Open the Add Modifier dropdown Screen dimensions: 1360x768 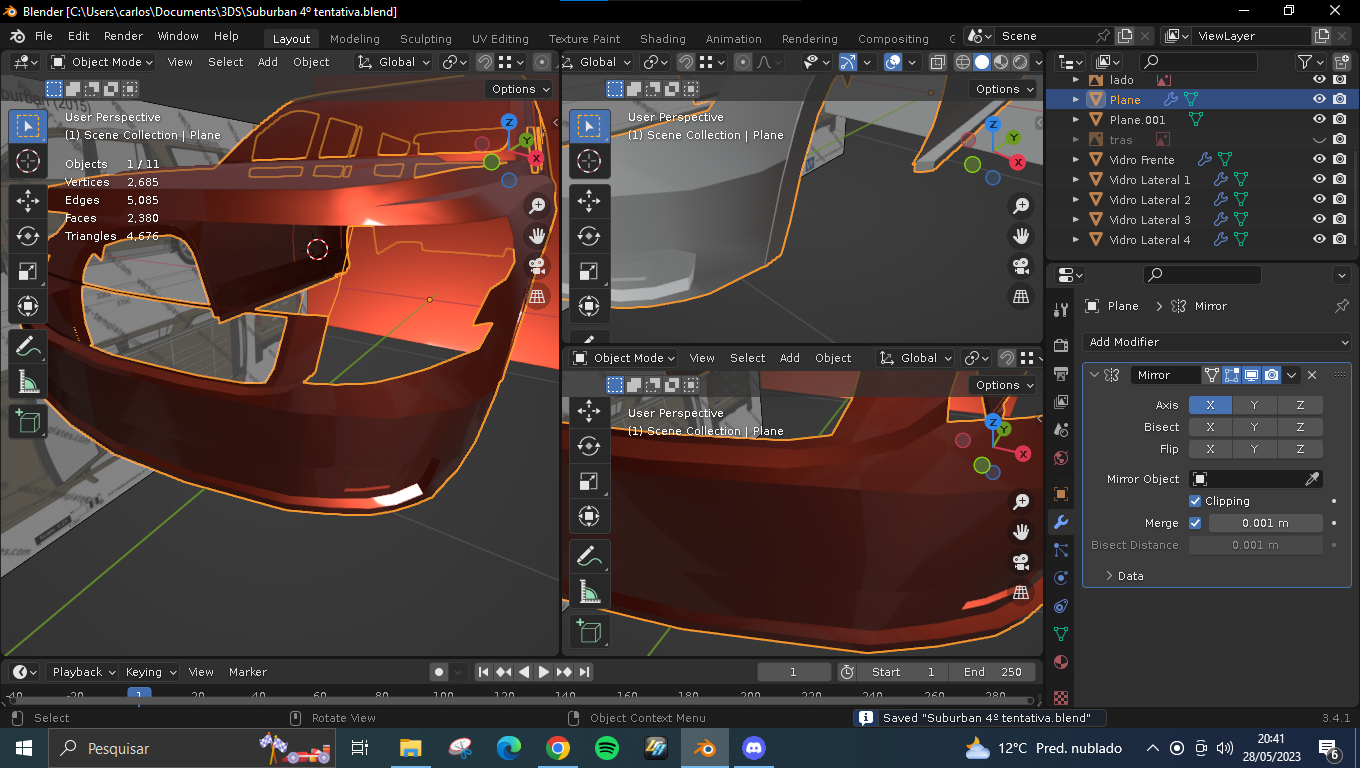(x=1217, y=342)
